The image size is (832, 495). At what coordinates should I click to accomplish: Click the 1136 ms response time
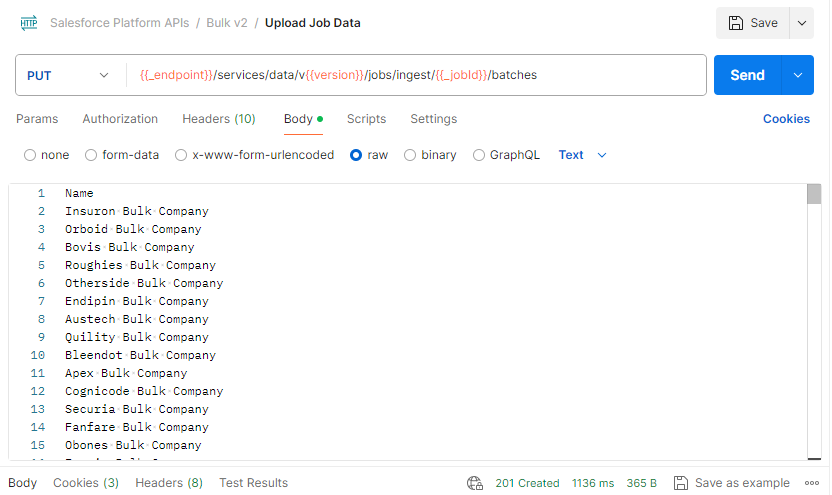(593, 483)
